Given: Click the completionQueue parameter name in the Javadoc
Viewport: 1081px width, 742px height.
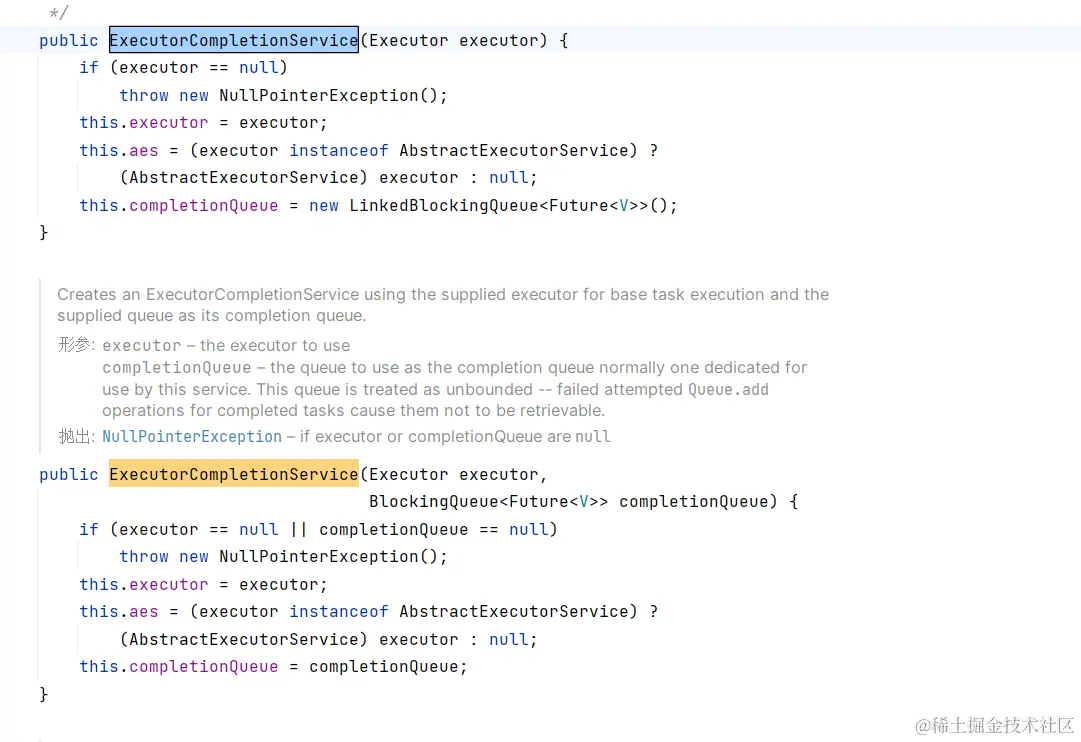Looking at the screenshot, I should click(x=176, y=368).
